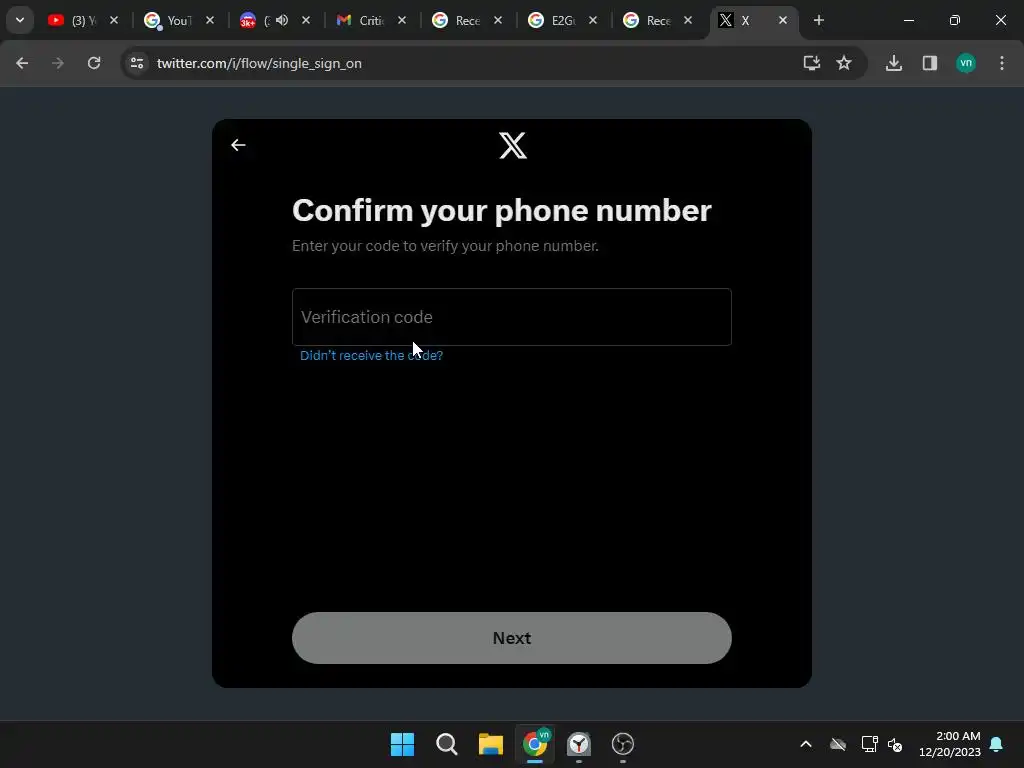Image resolution: width=1024 pixels, height=768 pixels.
Task: Click the address bar URL twitter.com/i/flow/single_sign_on
Action: tap(259, 63)
